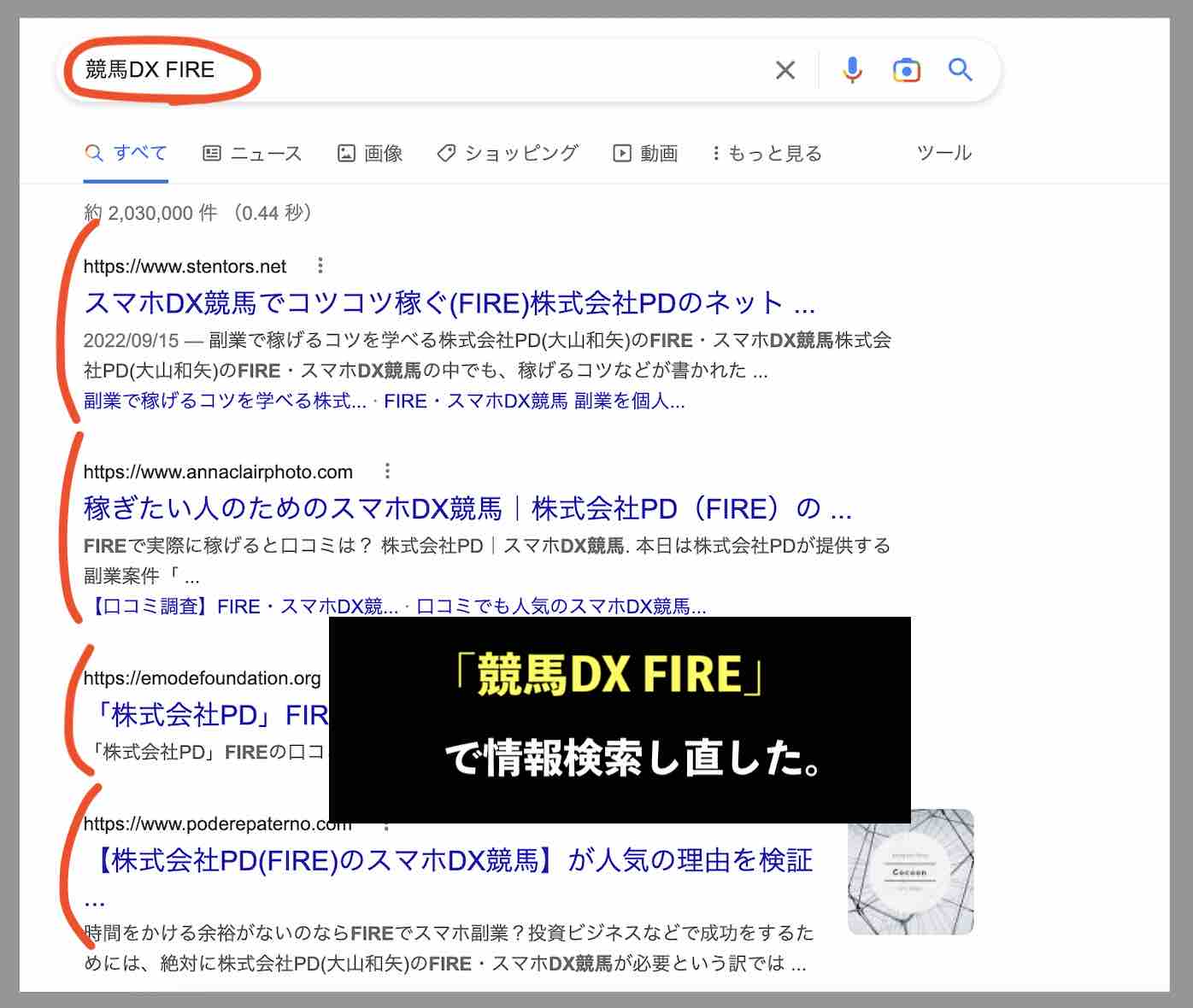This screenshot has width=1193, height=1008.
Task: Open Google Lens via the camera icon
Action: (907, 70)
